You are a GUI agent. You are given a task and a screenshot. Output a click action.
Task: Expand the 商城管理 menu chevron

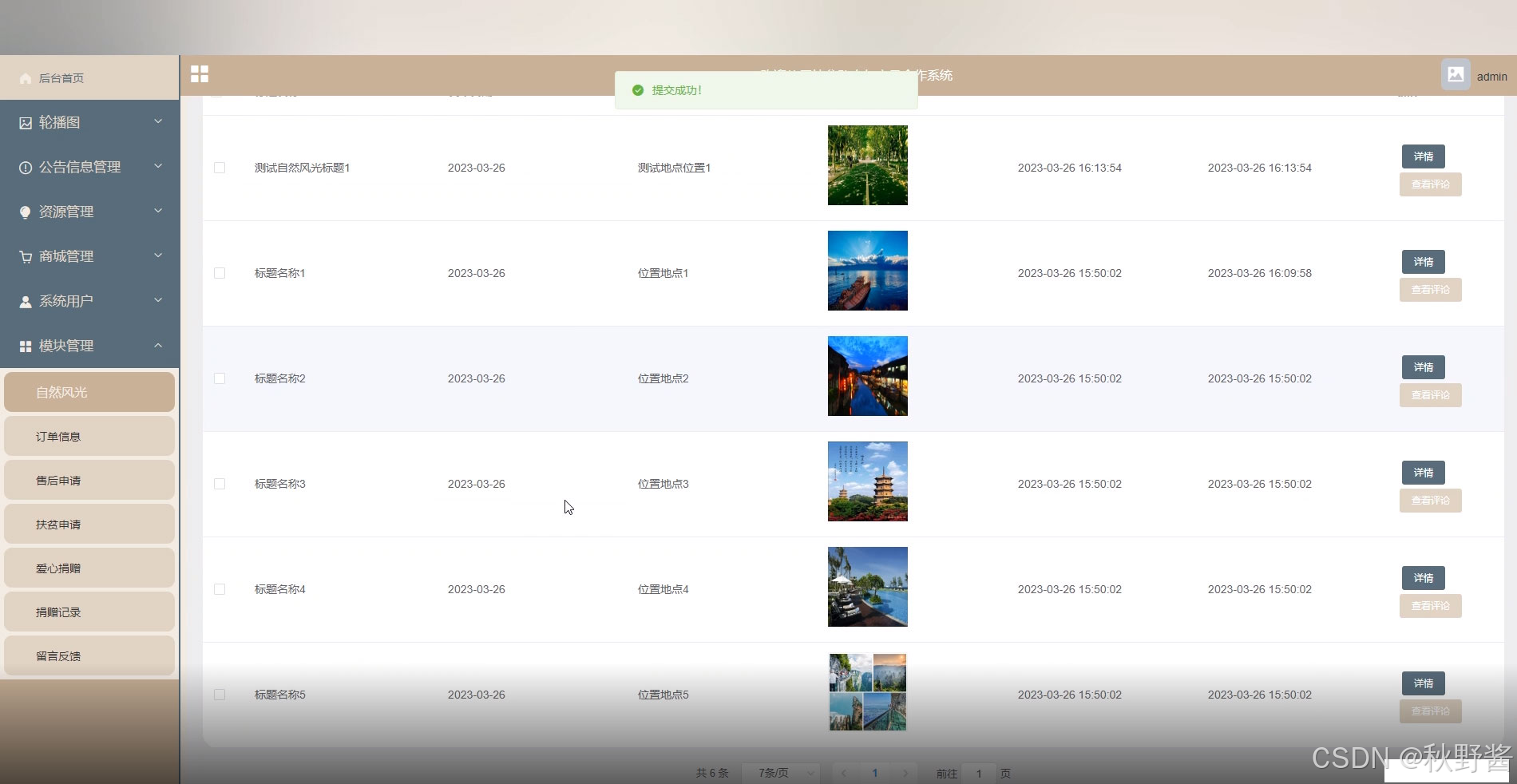click(158, 255)
